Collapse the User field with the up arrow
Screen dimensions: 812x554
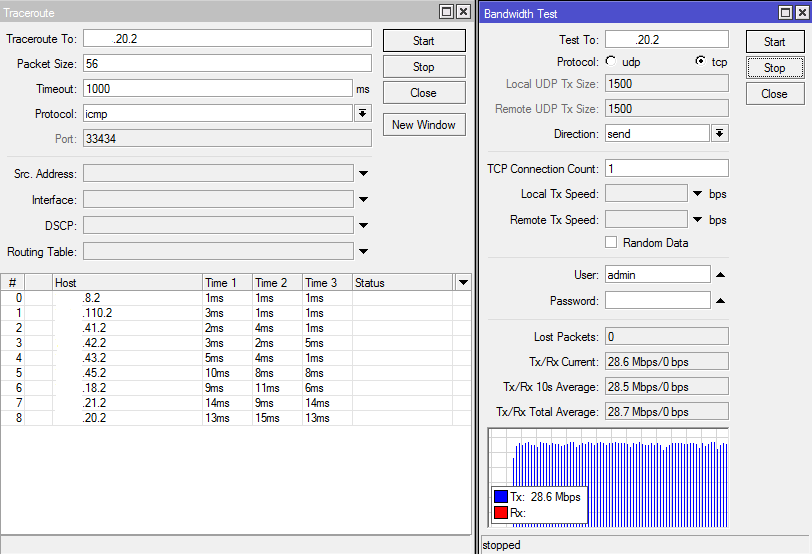click(720, 275)
